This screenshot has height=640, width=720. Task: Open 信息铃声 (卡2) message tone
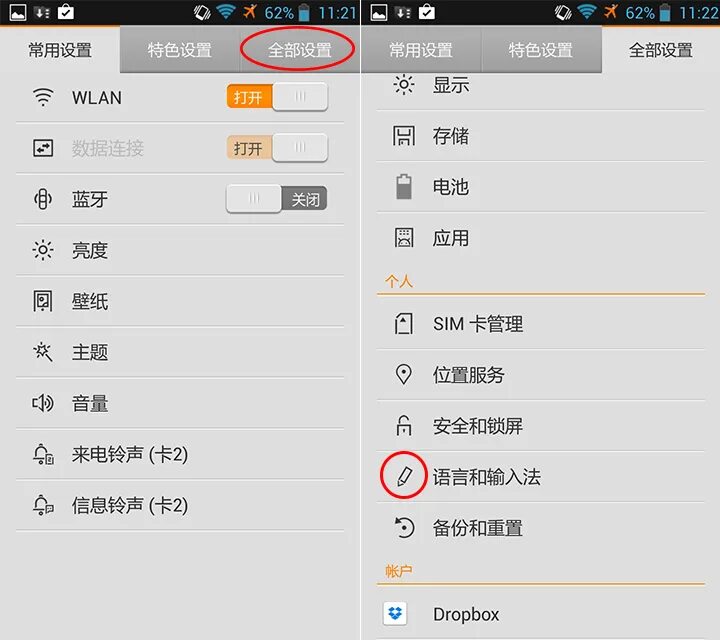180,505
